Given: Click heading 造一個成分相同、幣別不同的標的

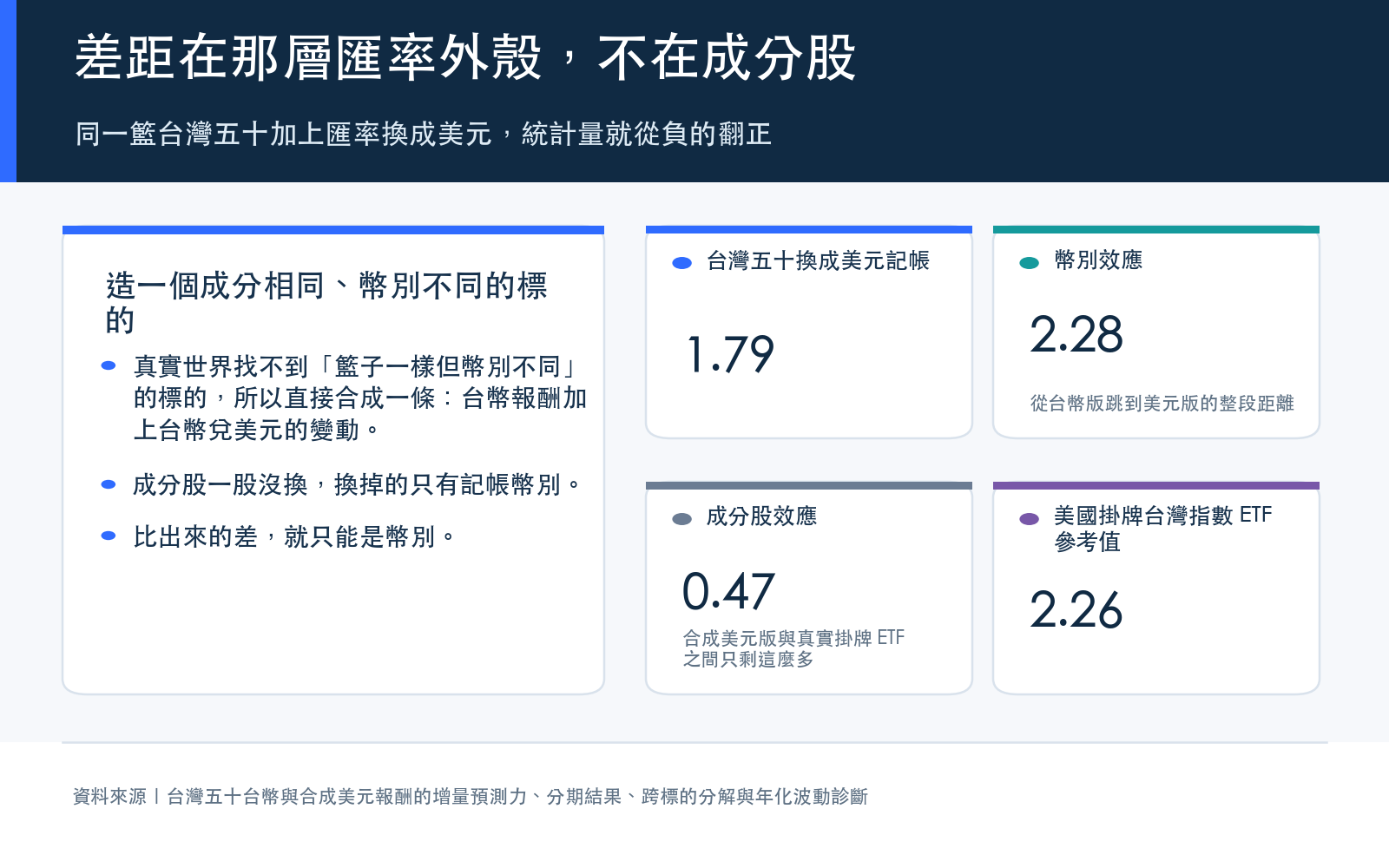Looking at the screenshot, I should (326, 302).
